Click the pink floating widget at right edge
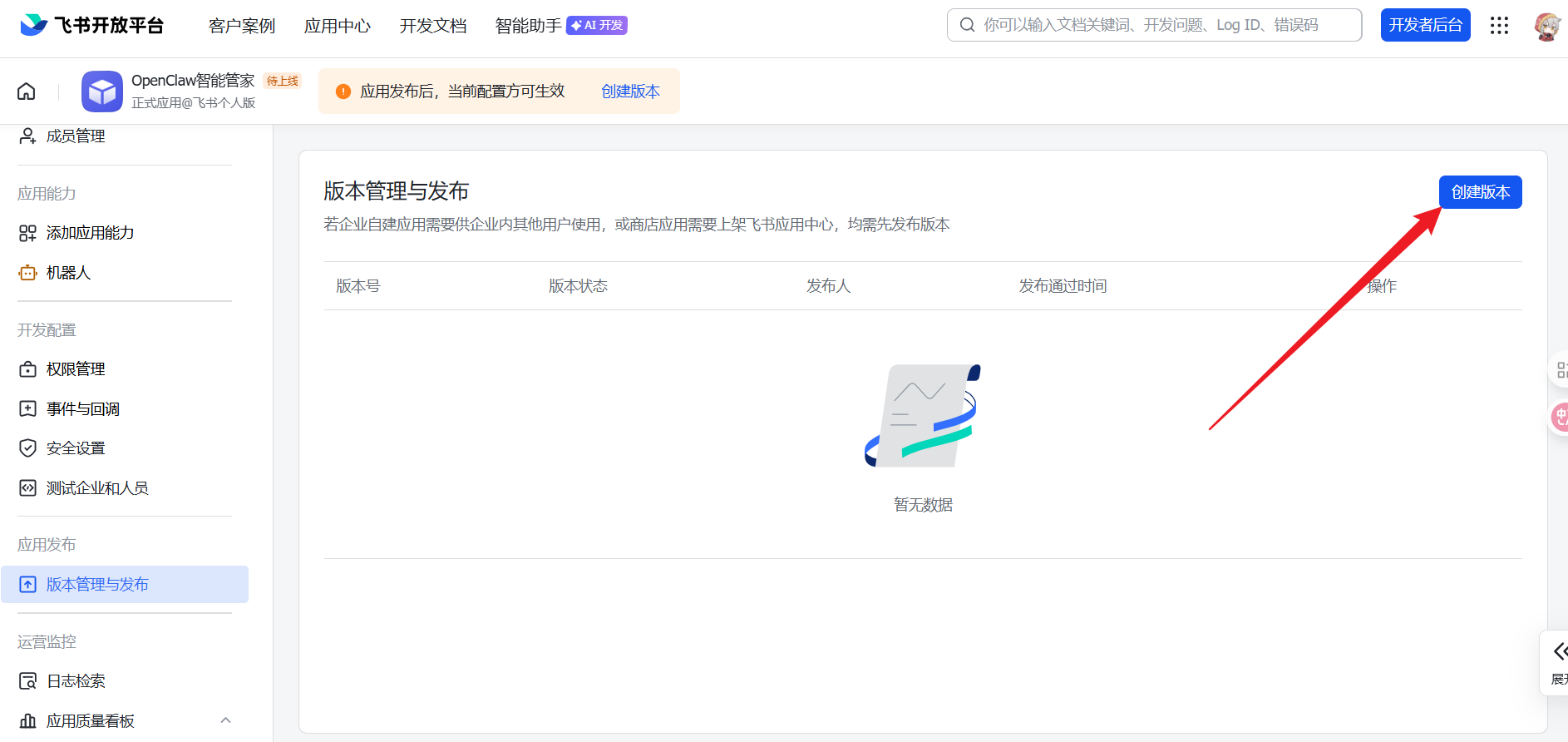This screenshot has width=1568, height=742. coord(1560,416)
